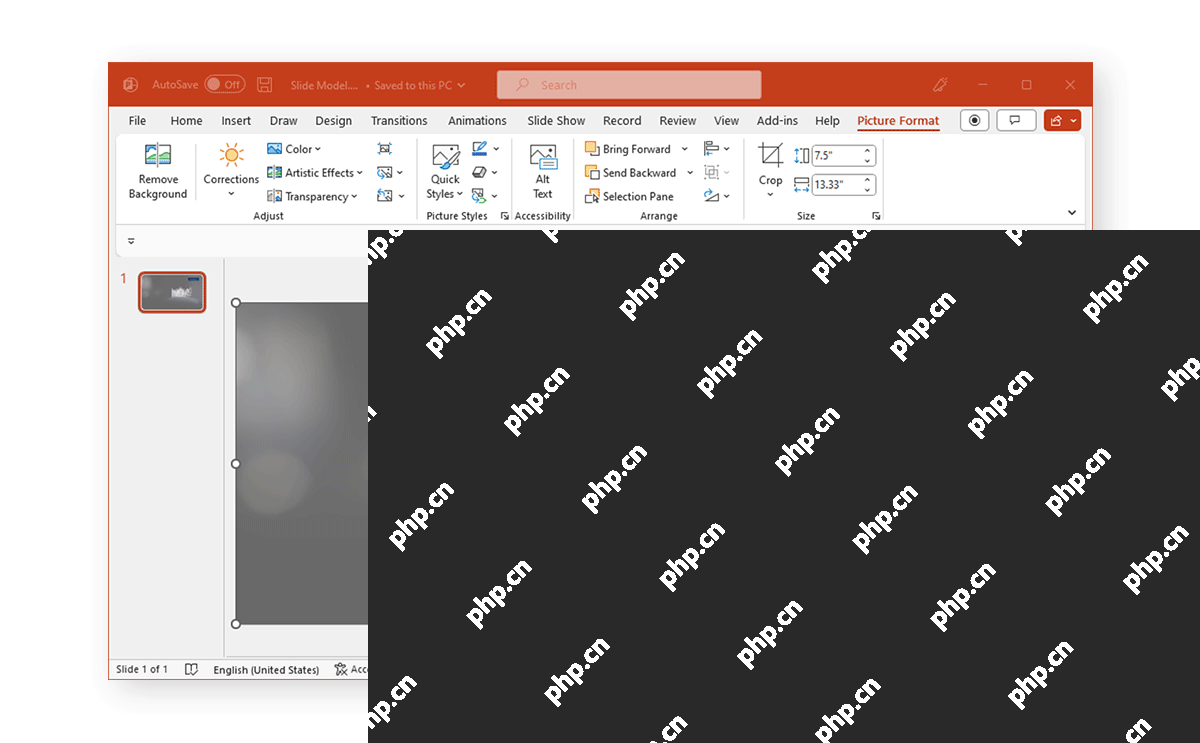Click the Picture Layout icon
This screenshot has height=743, width=1200.
(x=480, y=196)
